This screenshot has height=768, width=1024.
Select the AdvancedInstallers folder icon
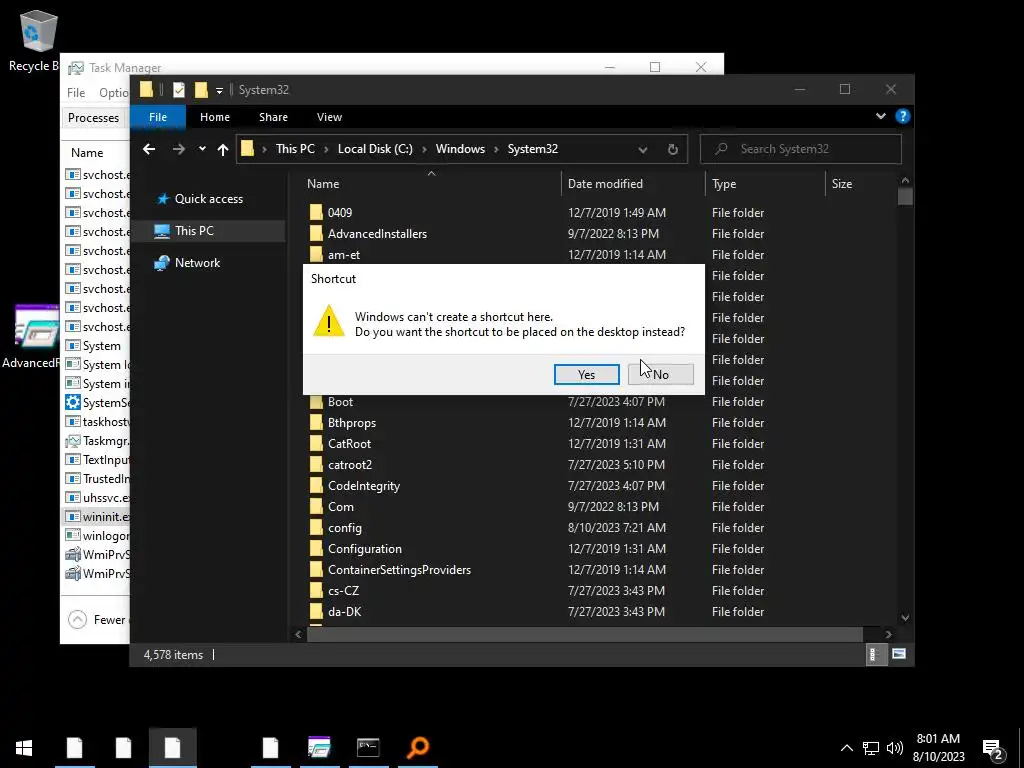pyautogui.click(x=316, y=233)
